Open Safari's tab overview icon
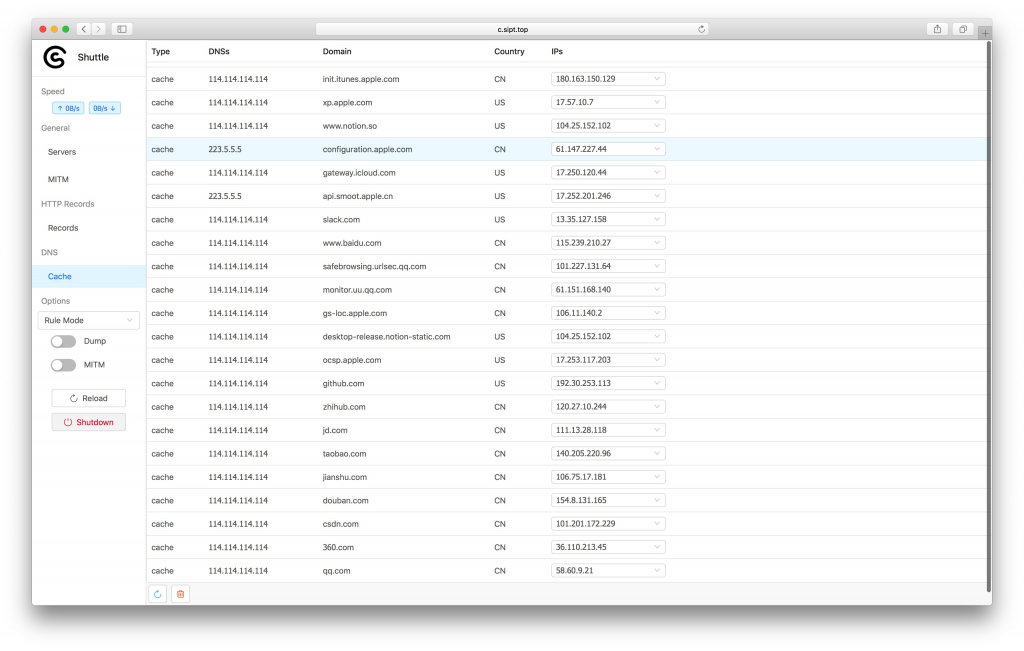 tap(963, 29)
